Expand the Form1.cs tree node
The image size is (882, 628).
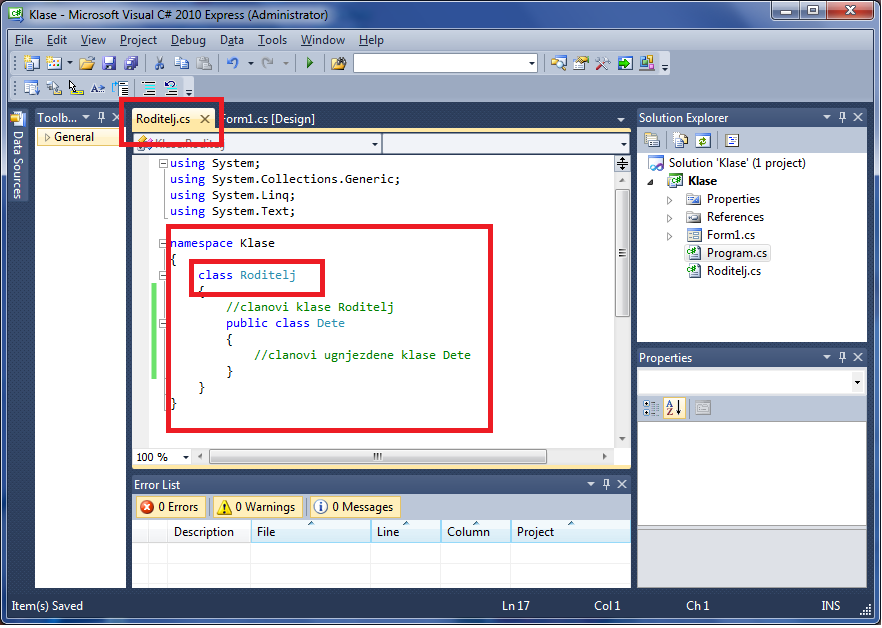[669, 236]
